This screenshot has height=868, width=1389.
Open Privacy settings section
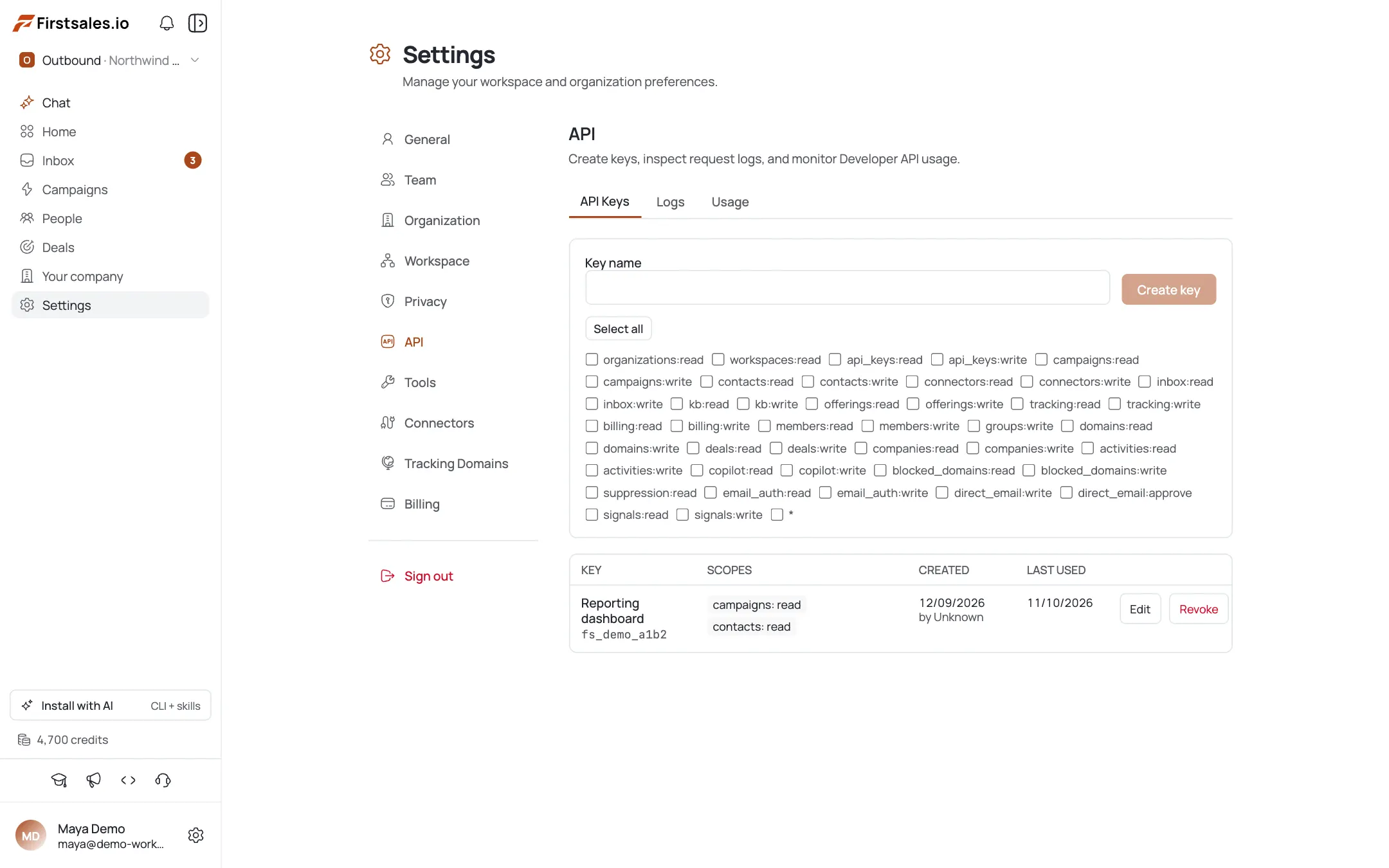click(453, 302)
